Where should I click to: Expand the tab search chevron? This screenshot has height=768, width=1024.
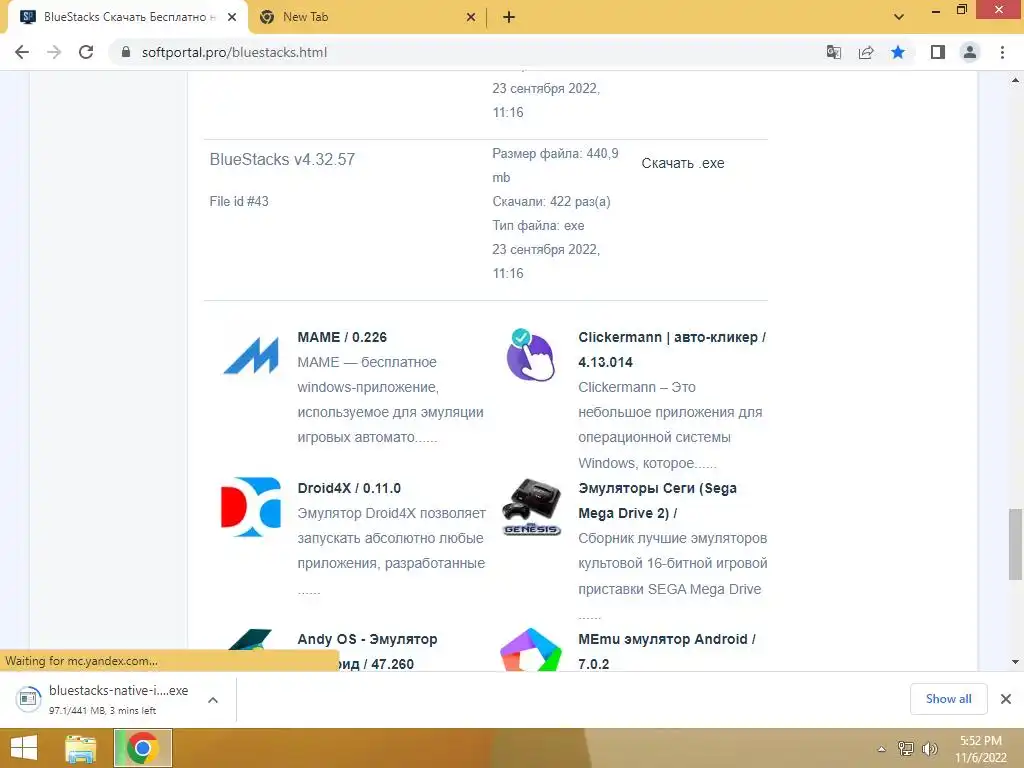[x=899, y=17]
